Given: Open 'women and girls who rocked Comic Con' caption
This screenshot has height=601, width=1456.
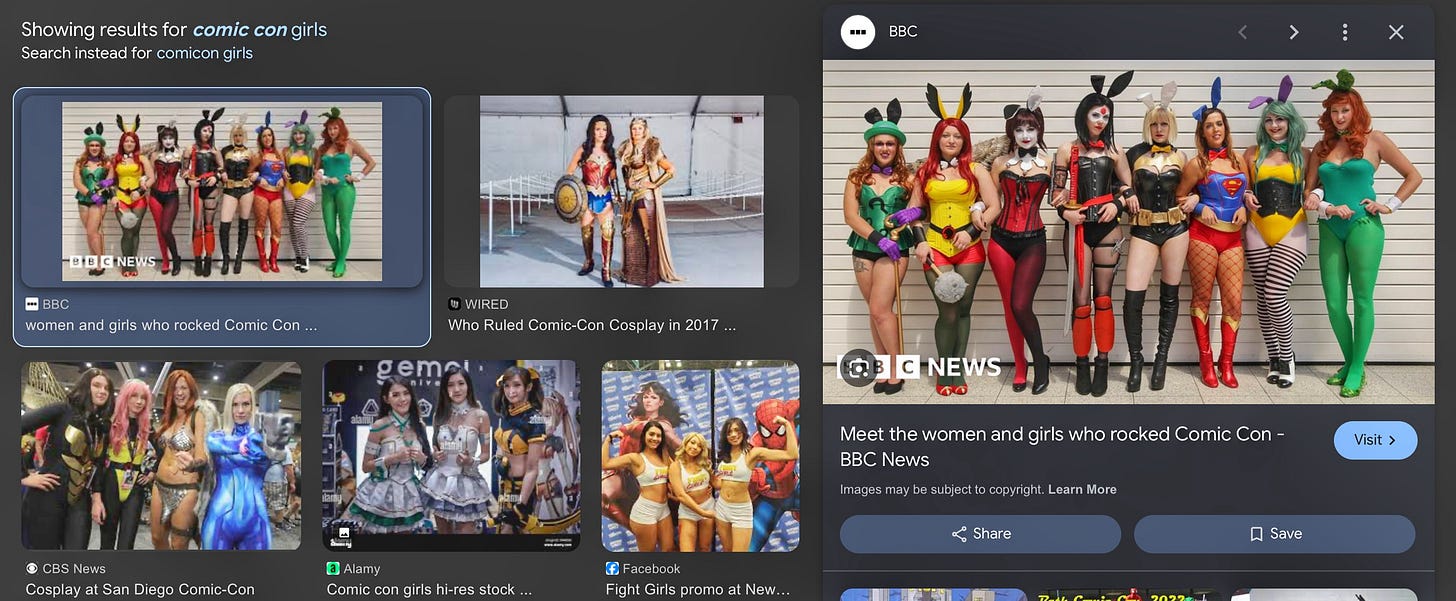Looking at the screenshot, I should 171,325.
